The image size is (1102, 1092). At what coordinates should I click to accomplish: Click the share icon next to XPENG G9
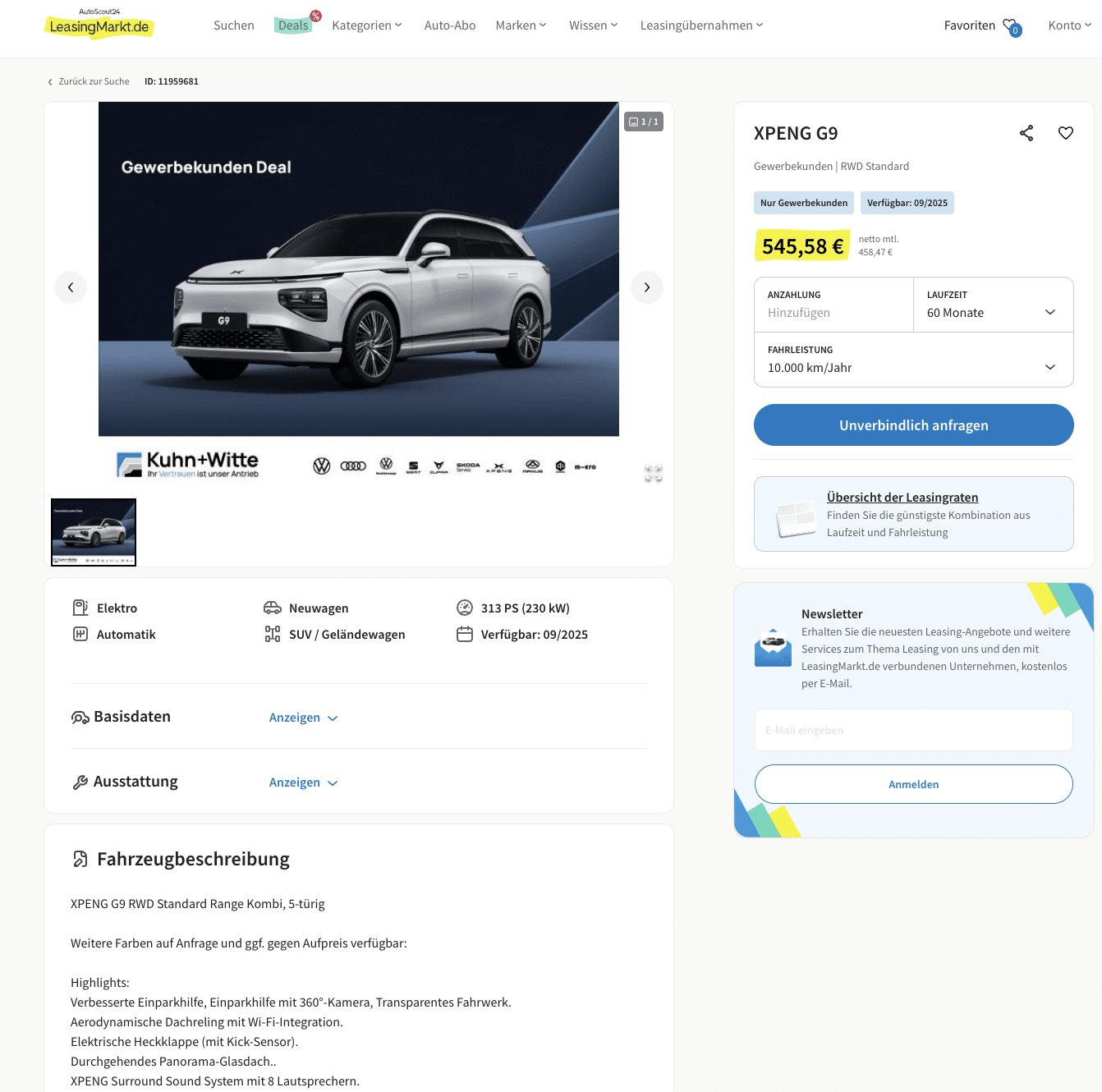1026,133
